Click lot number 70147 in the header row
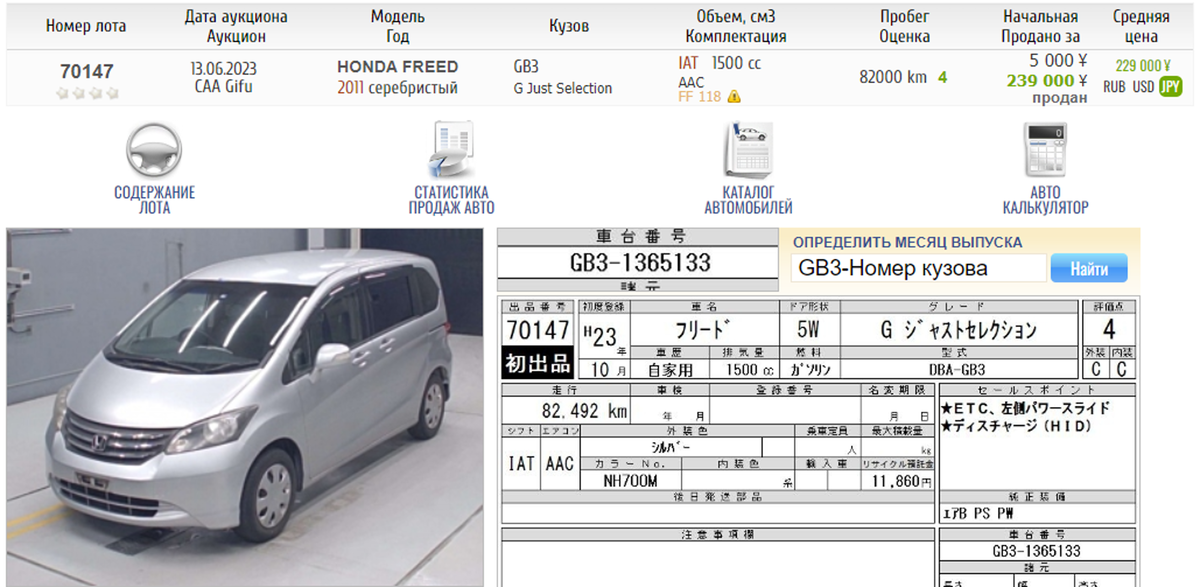Viewport: 1200px width, 587px height. click(x=87, y=72)
